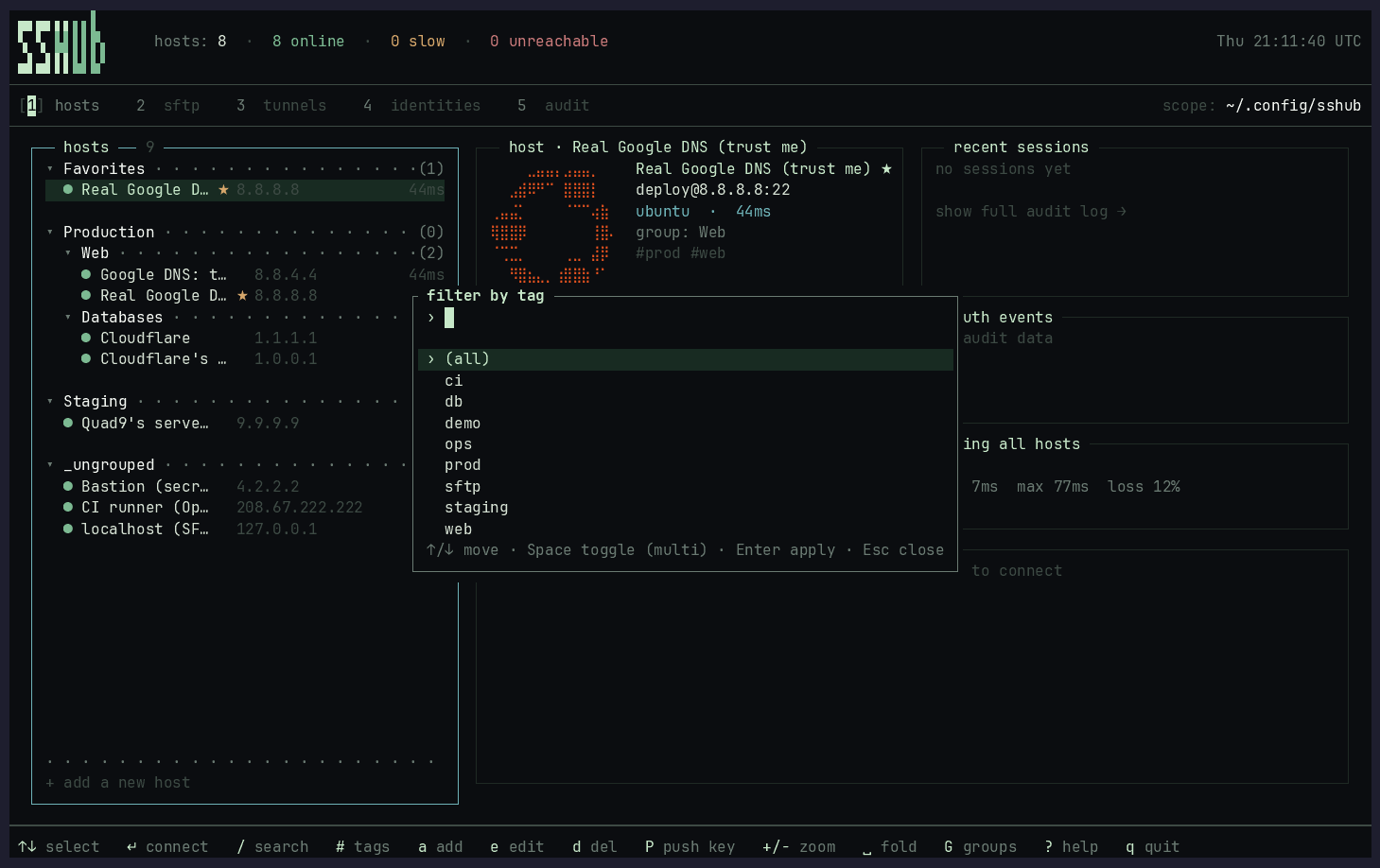
Task: Click the tags hint in the footer
Action: tap(363, 847)
